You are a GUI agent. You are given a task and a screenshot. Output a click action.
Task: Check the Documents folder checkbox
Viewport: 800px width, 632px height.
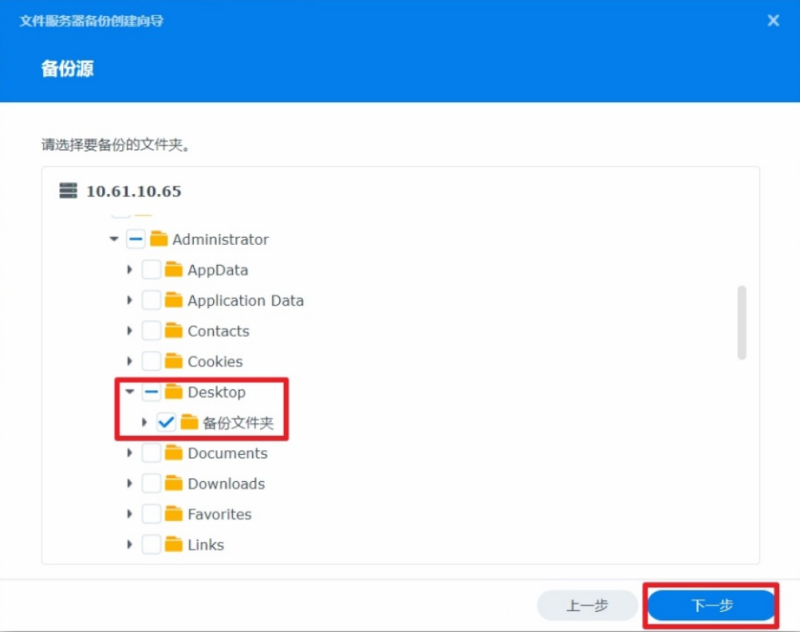[151, 453]
